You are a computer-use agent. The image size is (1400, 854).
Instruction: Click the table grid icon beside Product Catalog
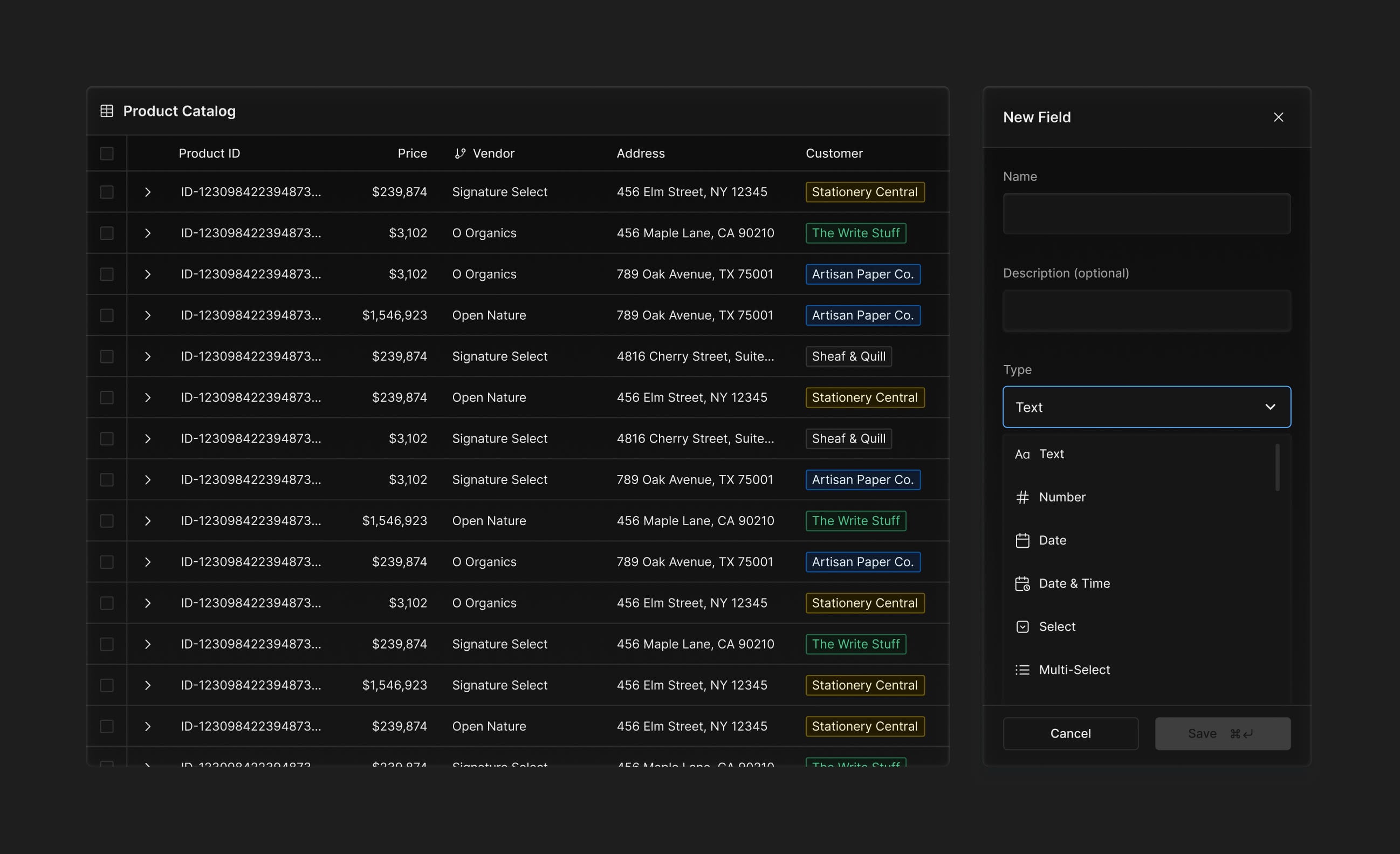107,111
